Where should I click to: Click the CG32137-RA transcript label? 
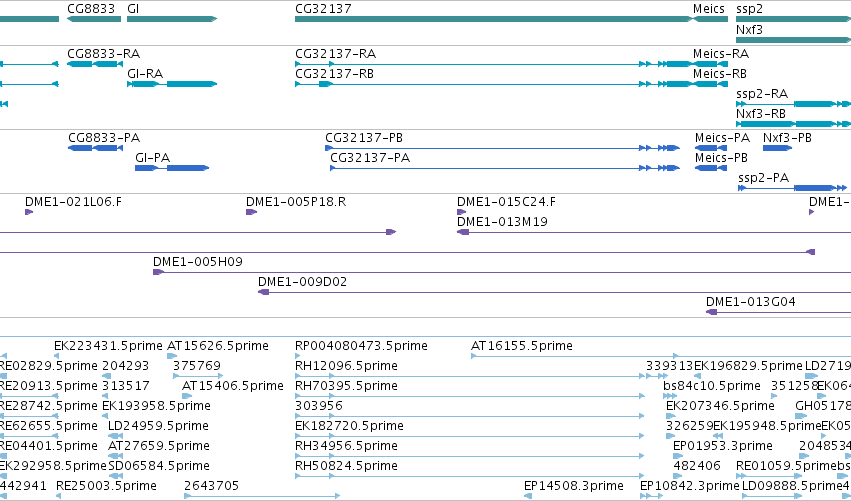click(335, 54)
